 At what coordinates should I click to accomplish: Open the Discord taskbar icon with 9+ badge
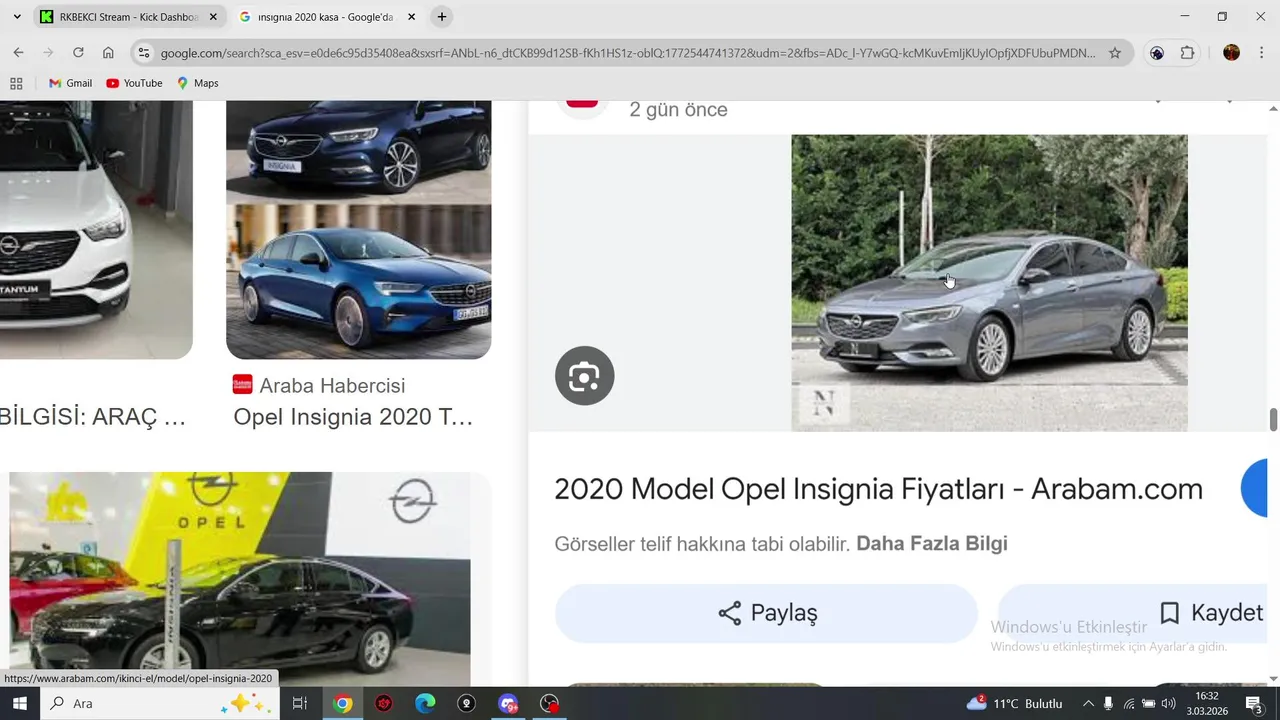(508, 703)
